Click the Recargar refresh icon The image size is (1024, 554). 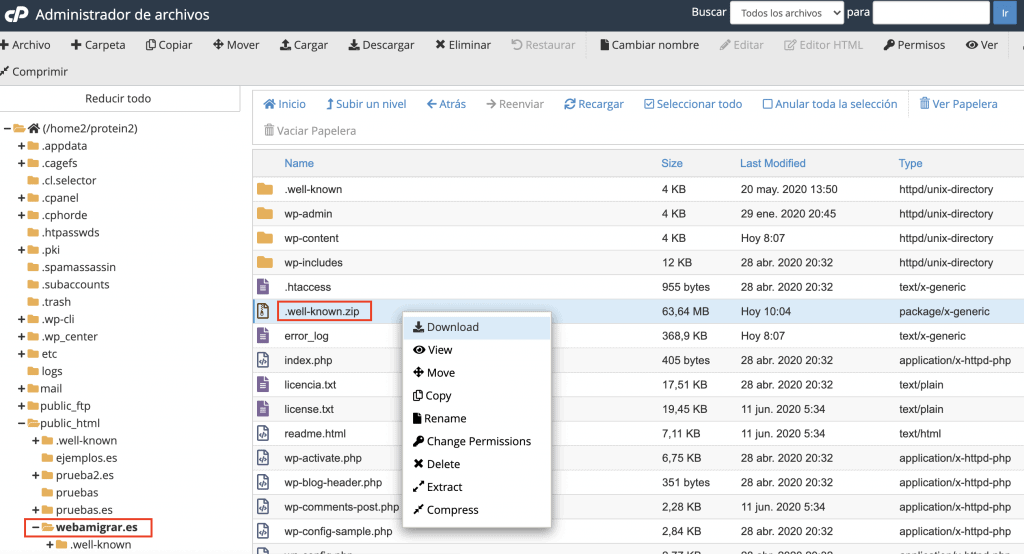[x=570, y=104]
